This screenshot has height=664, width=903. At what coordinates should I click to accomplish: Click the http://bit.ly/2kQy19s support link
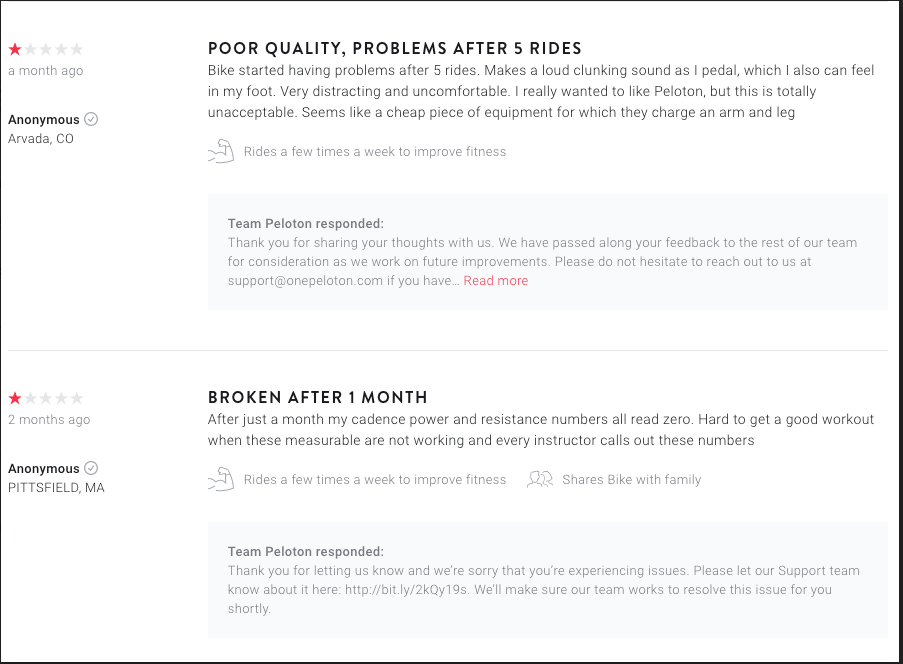tap(407, 590)
